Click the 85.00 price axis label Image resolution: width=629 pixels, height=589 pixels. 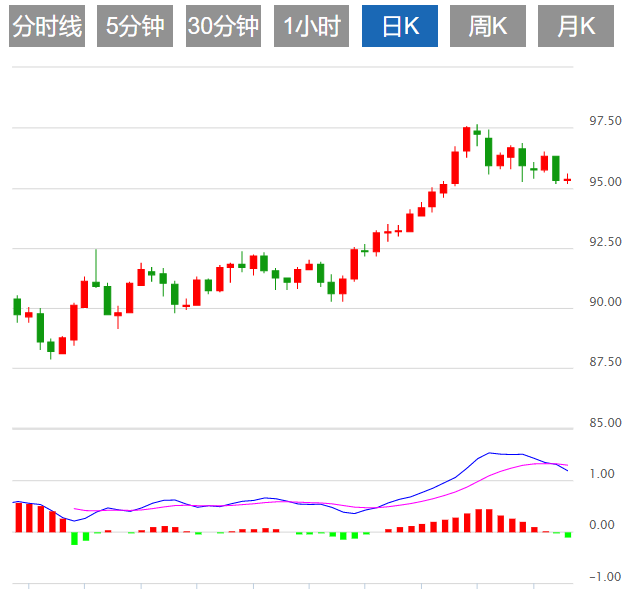tap(606, 423)
